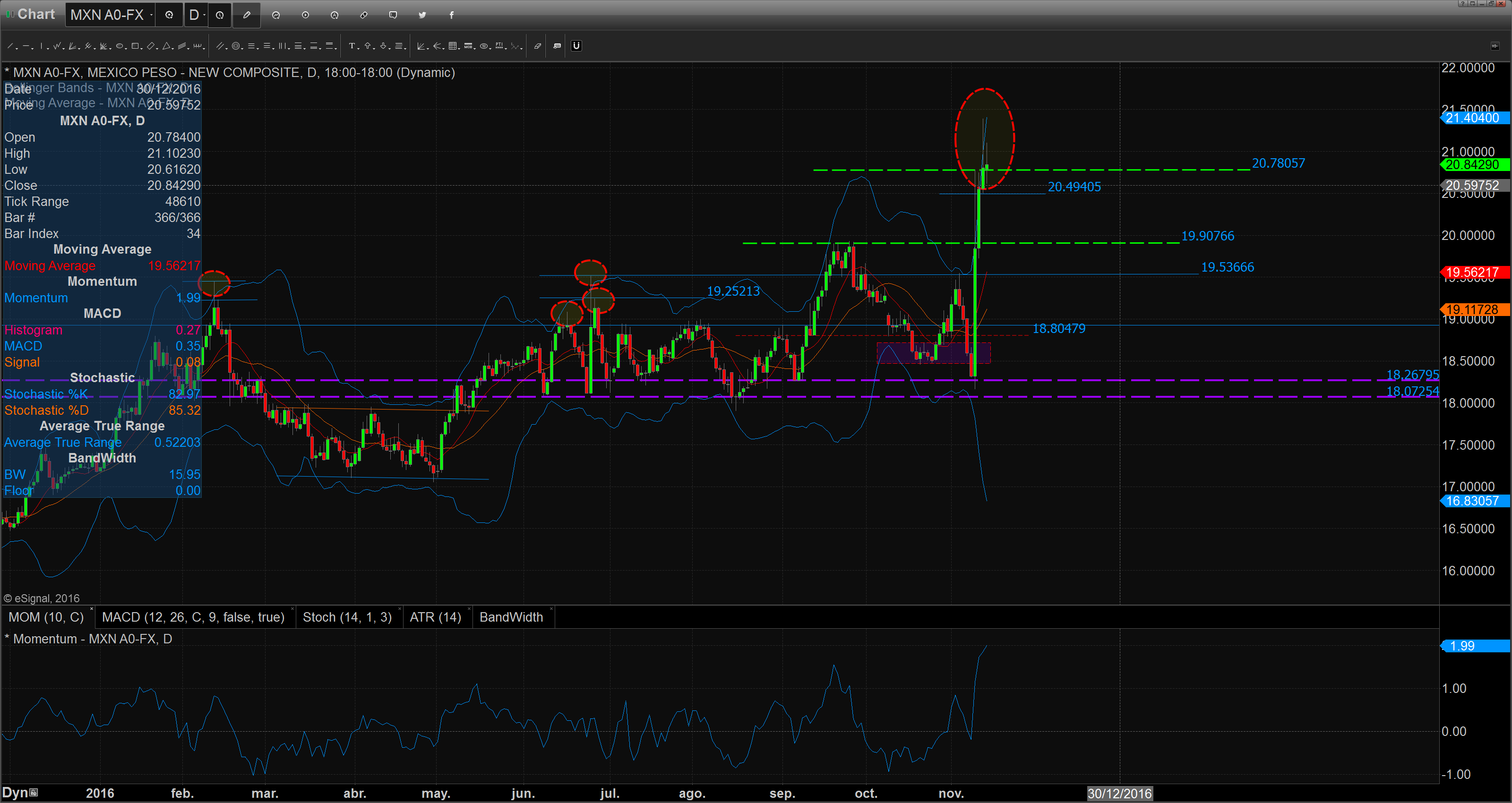
Task: Select the Andrews pitchfork tool
Action: click(x=88, y=46)
